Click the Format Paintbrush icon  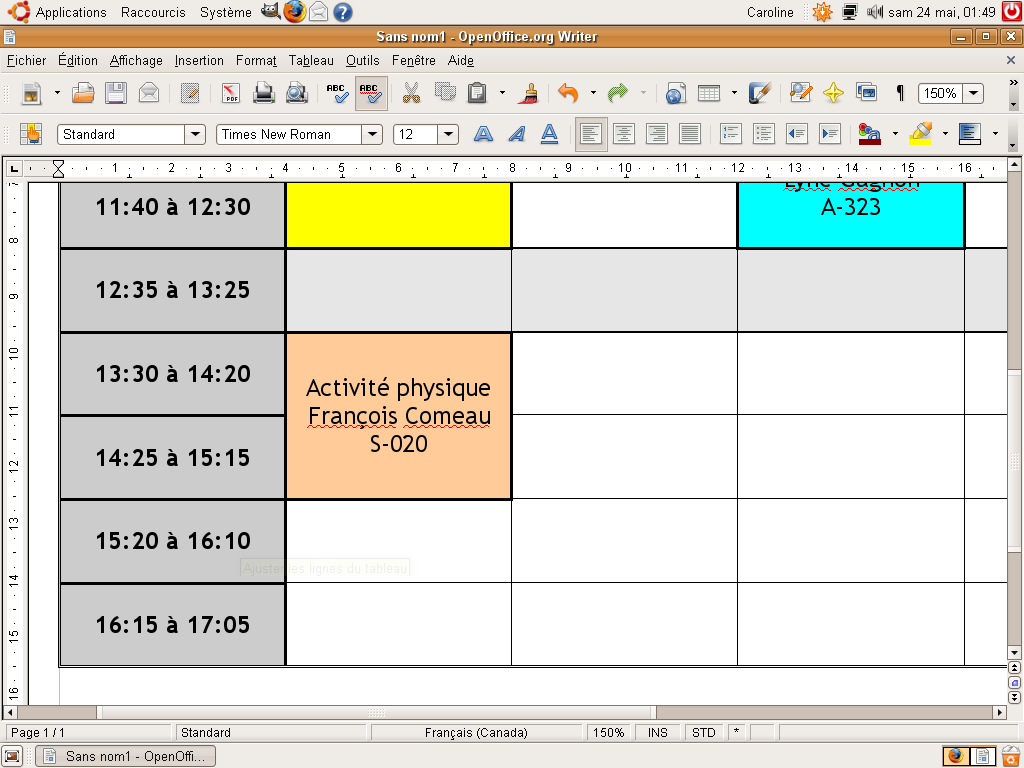click(x=530, y=94)
